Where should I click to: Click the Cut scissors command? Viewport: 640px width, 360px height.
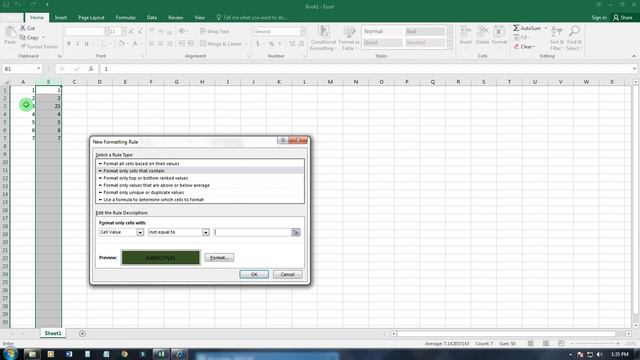pos(28,28)
